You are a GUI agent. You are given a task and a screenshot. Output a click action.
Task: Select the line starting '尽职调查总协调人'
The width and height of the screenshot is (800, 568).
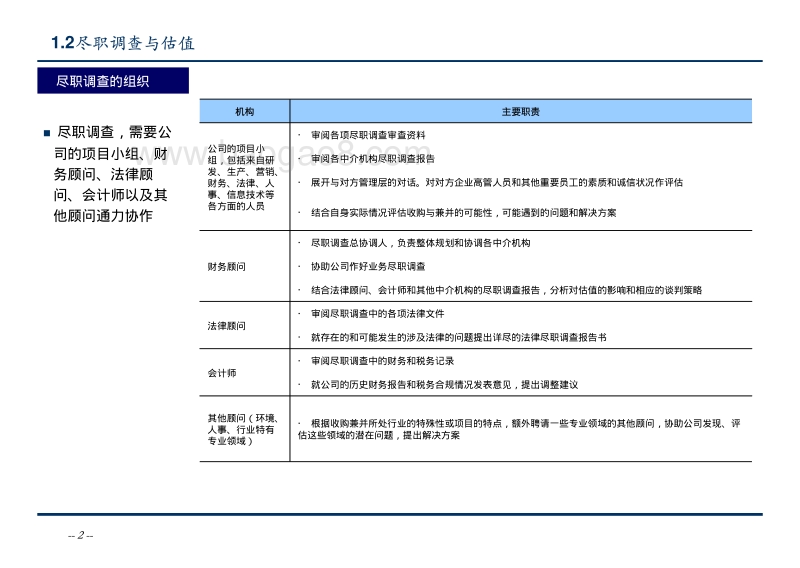coord(420,243)
